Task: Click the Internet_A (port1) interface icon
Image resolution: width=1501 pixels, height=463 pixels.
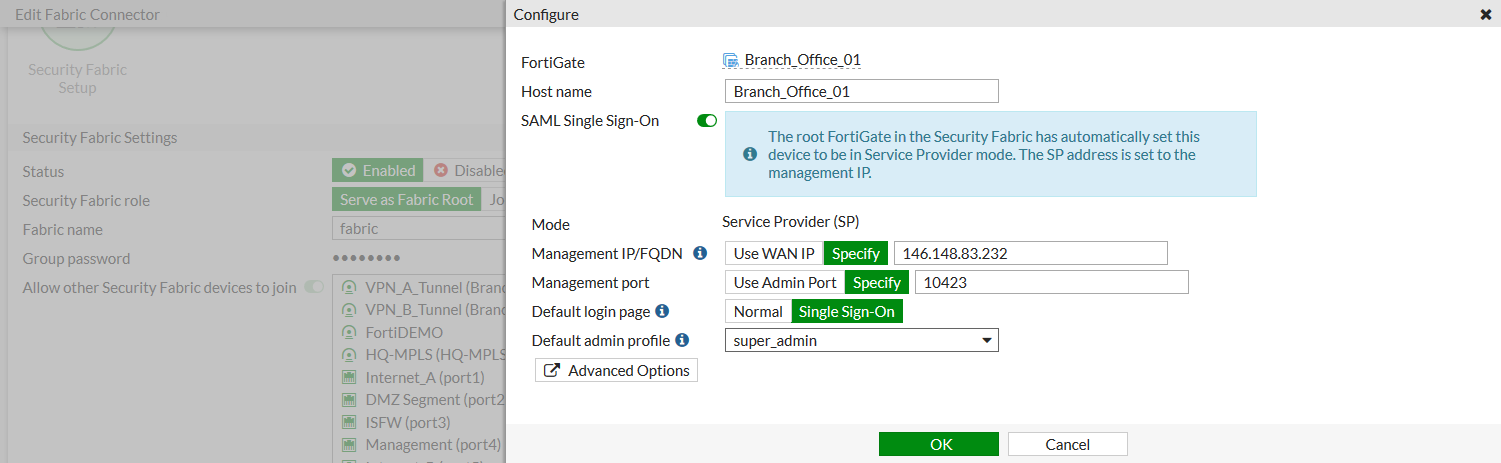Action: [x=349, y=377]
